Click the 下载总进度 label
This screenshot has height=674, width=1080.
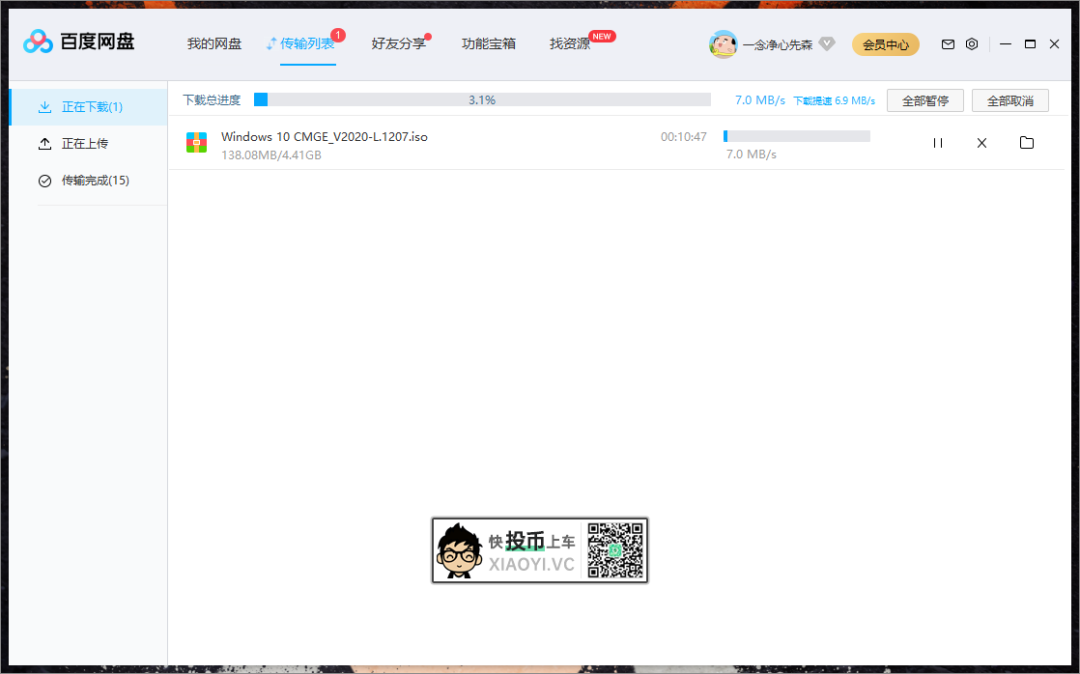coord(211,100)
